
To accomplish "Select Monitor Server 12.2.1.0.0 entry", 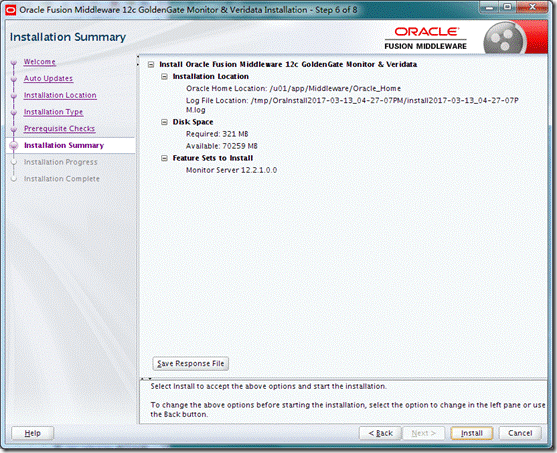I will pyautogui.click(x=231, y=170).
